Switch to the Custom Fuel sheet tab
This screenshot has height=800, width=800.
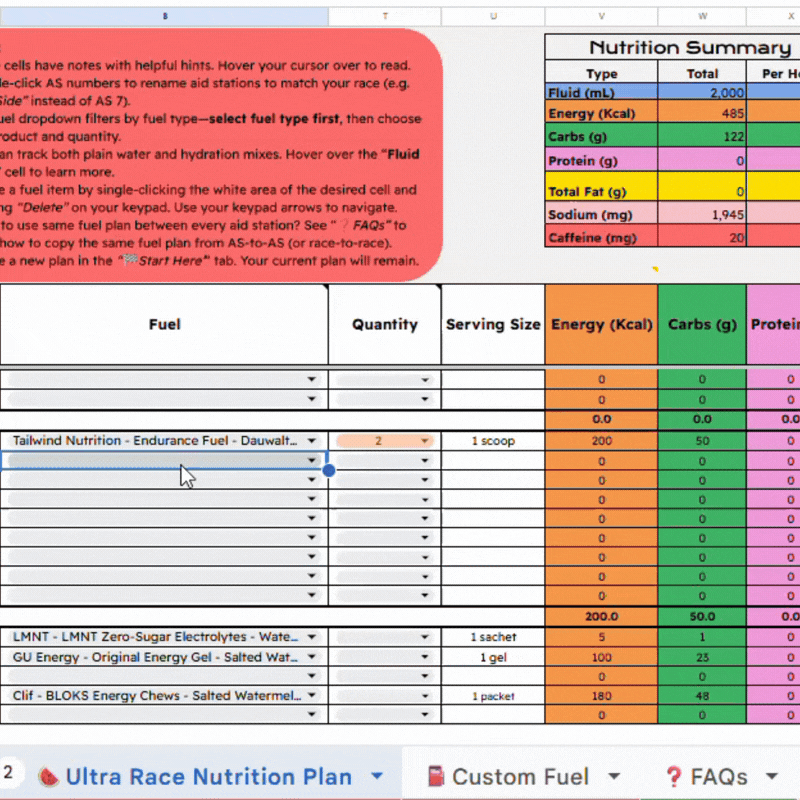point(520,776)
